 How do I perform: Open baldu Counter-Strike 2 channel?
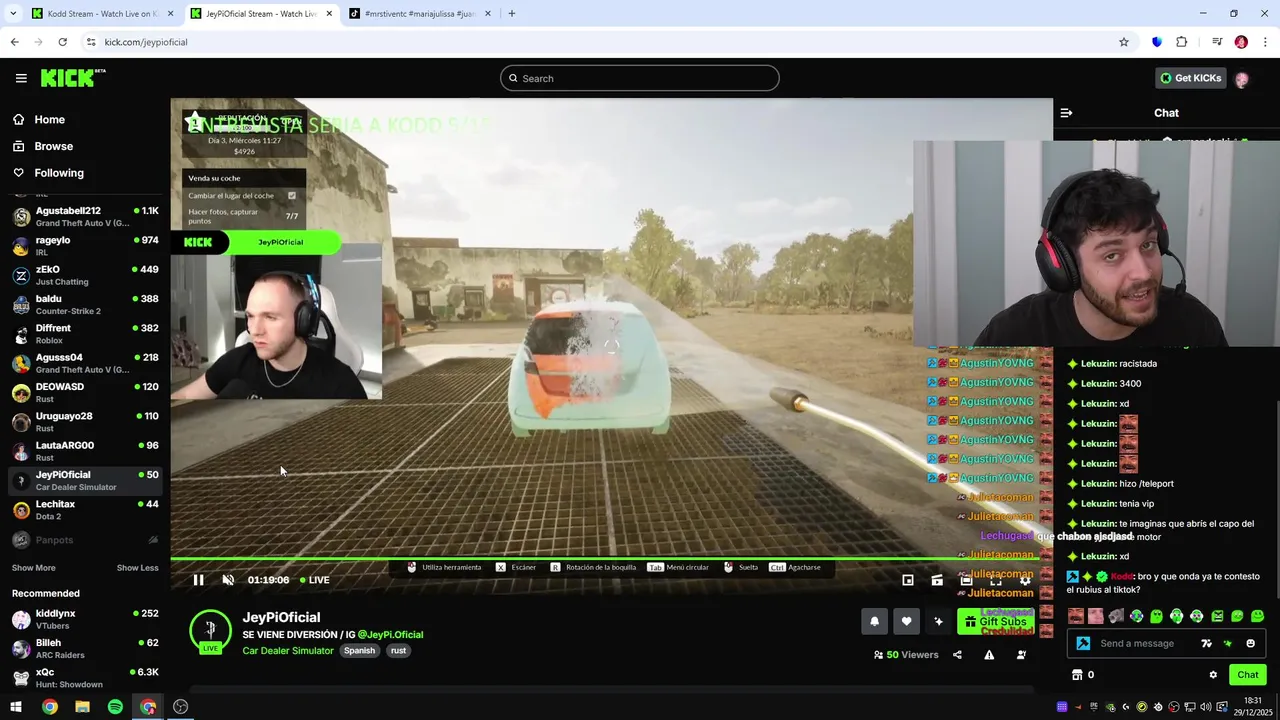[x=85, y=304]
